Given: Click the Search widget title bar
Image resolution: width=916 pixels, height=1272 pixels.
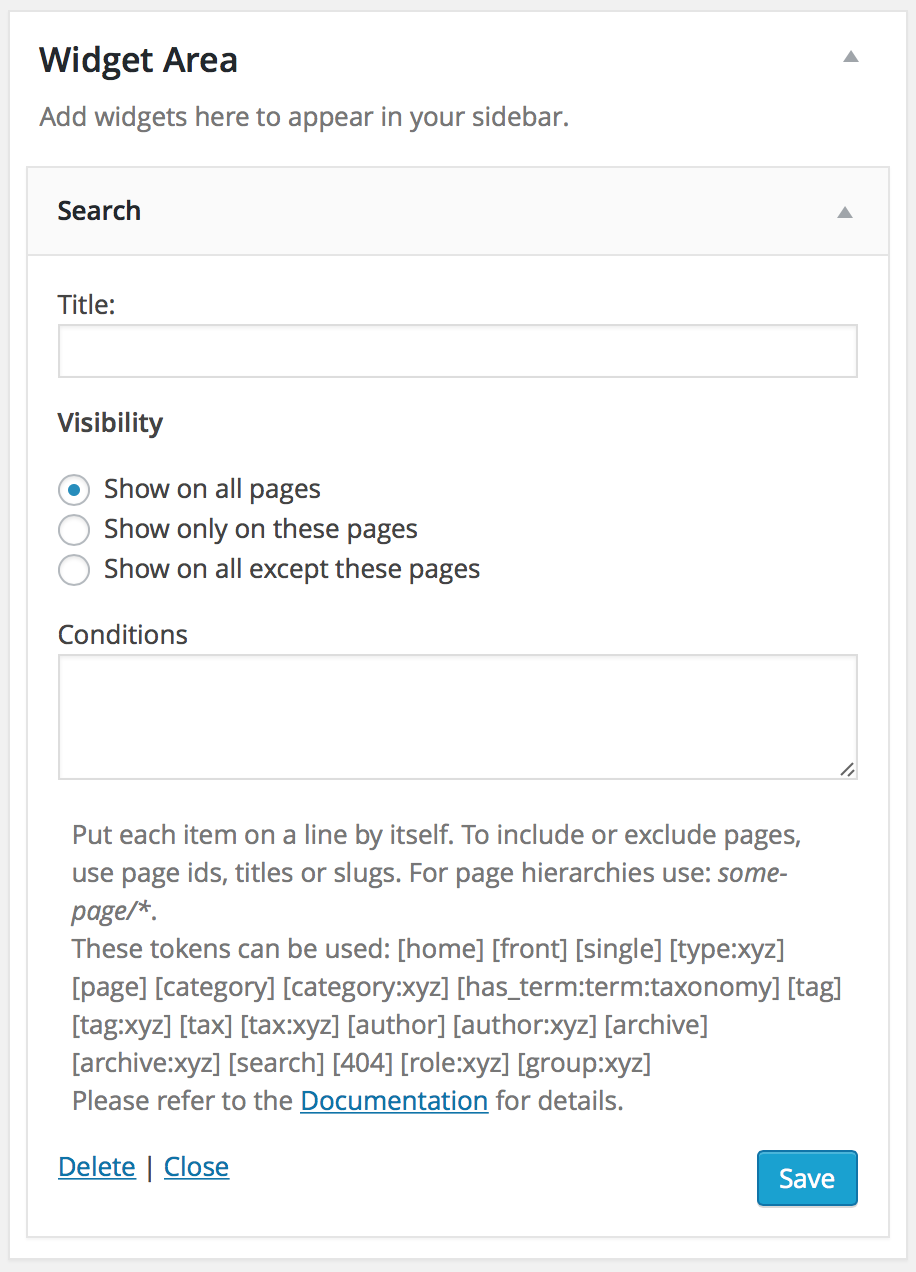Looking at the screenshot, I should (x=458, y=211).
